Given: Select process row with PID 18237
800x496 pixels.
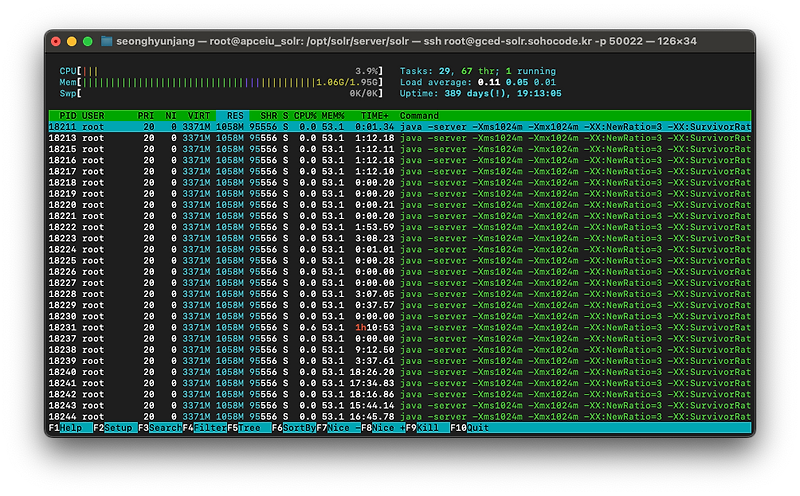Looking at the screenshot, I should tap(399, 339).
